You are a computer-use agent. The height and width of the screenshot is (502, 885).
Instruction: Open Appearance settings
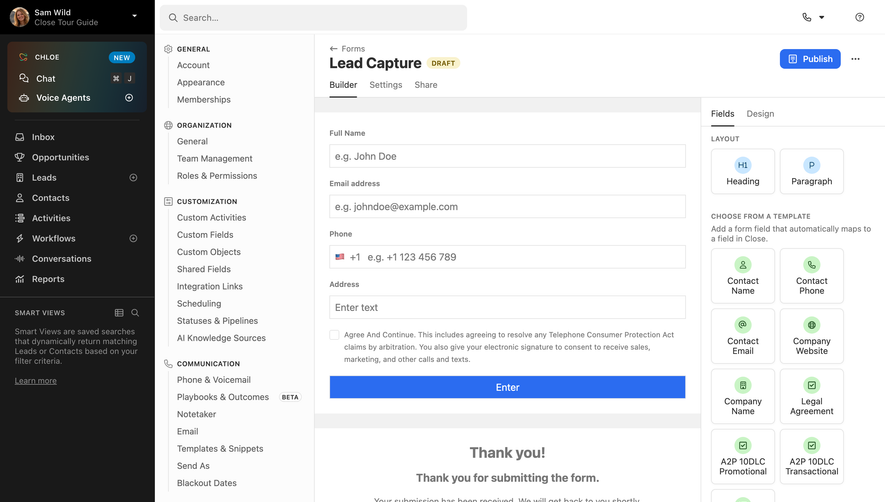pos(201,82)
